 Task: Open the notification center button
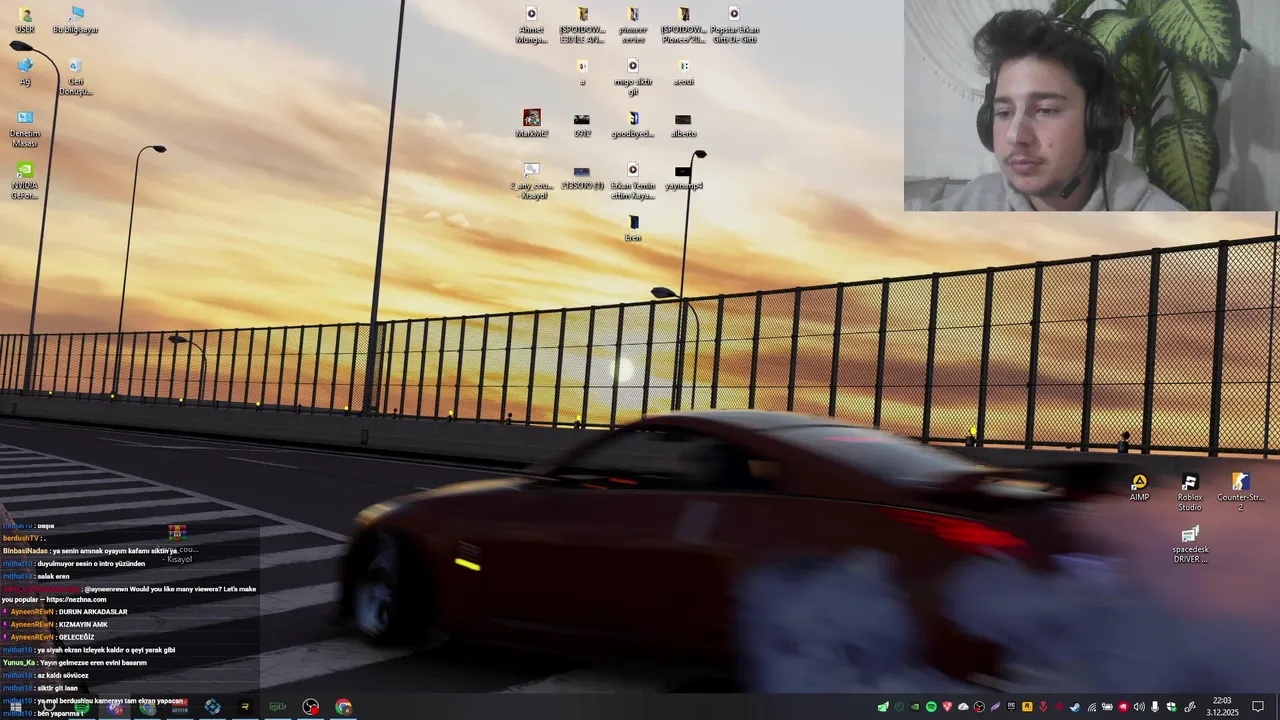click(1258, 707)
